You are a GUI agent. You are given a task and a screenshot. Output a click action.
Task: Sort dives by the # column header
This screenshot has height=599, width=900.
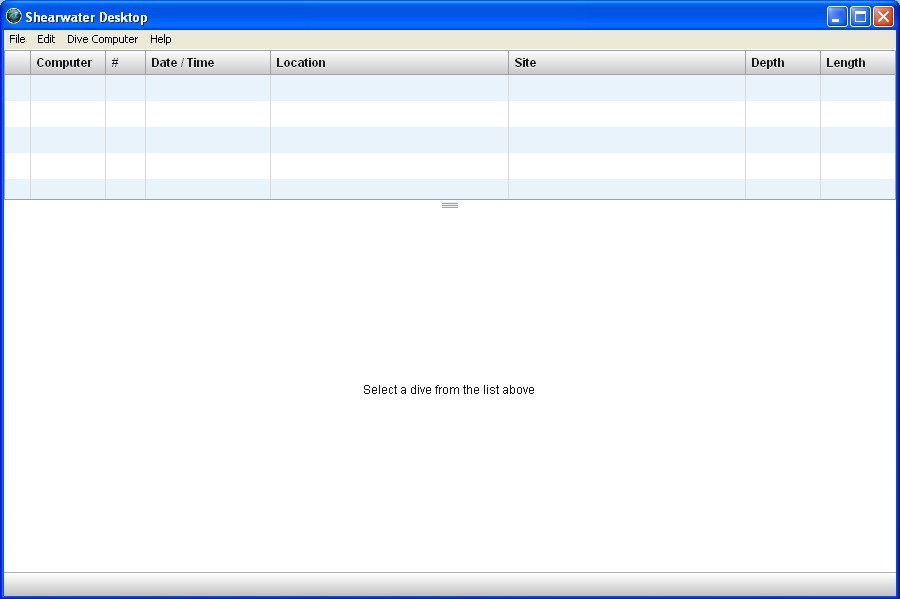[x=124, y=62]
